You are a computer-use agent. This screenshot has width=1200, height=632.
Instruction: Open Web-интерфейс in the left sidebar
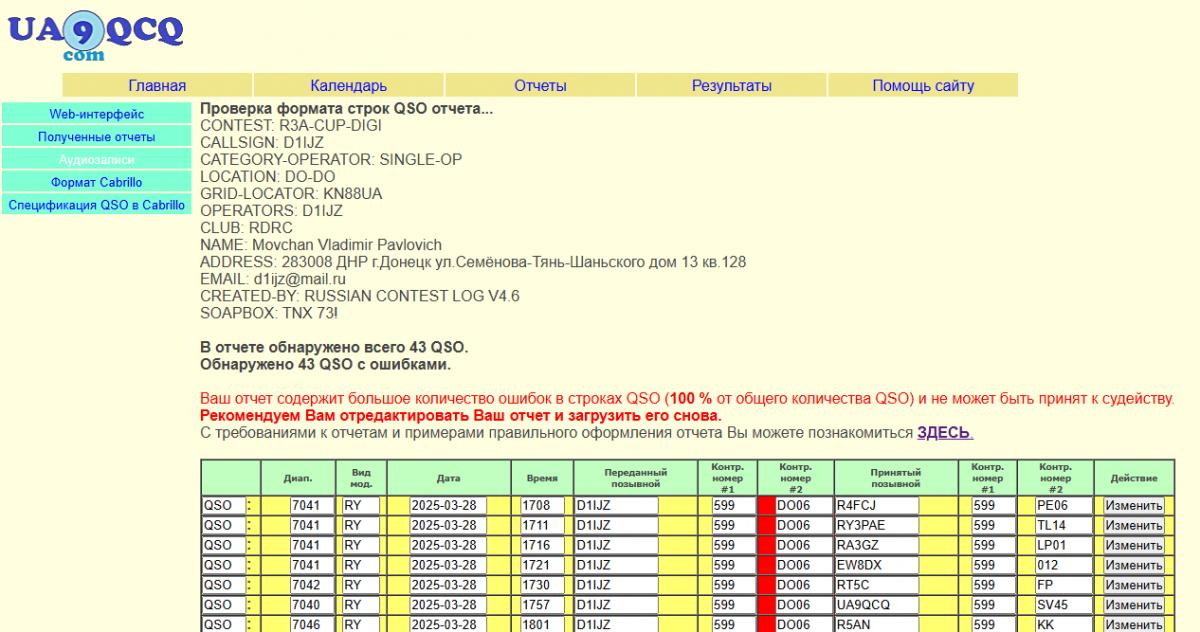[x=96, y=114]
